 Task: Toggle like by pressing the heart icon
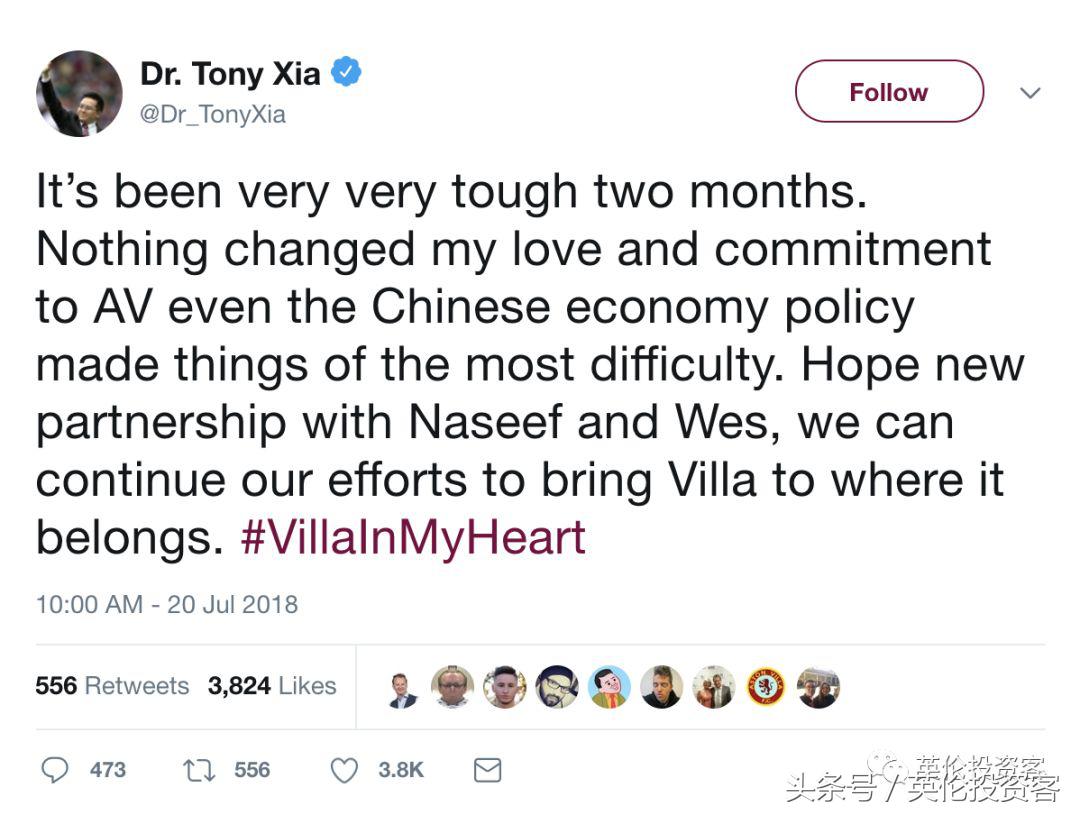344,770
